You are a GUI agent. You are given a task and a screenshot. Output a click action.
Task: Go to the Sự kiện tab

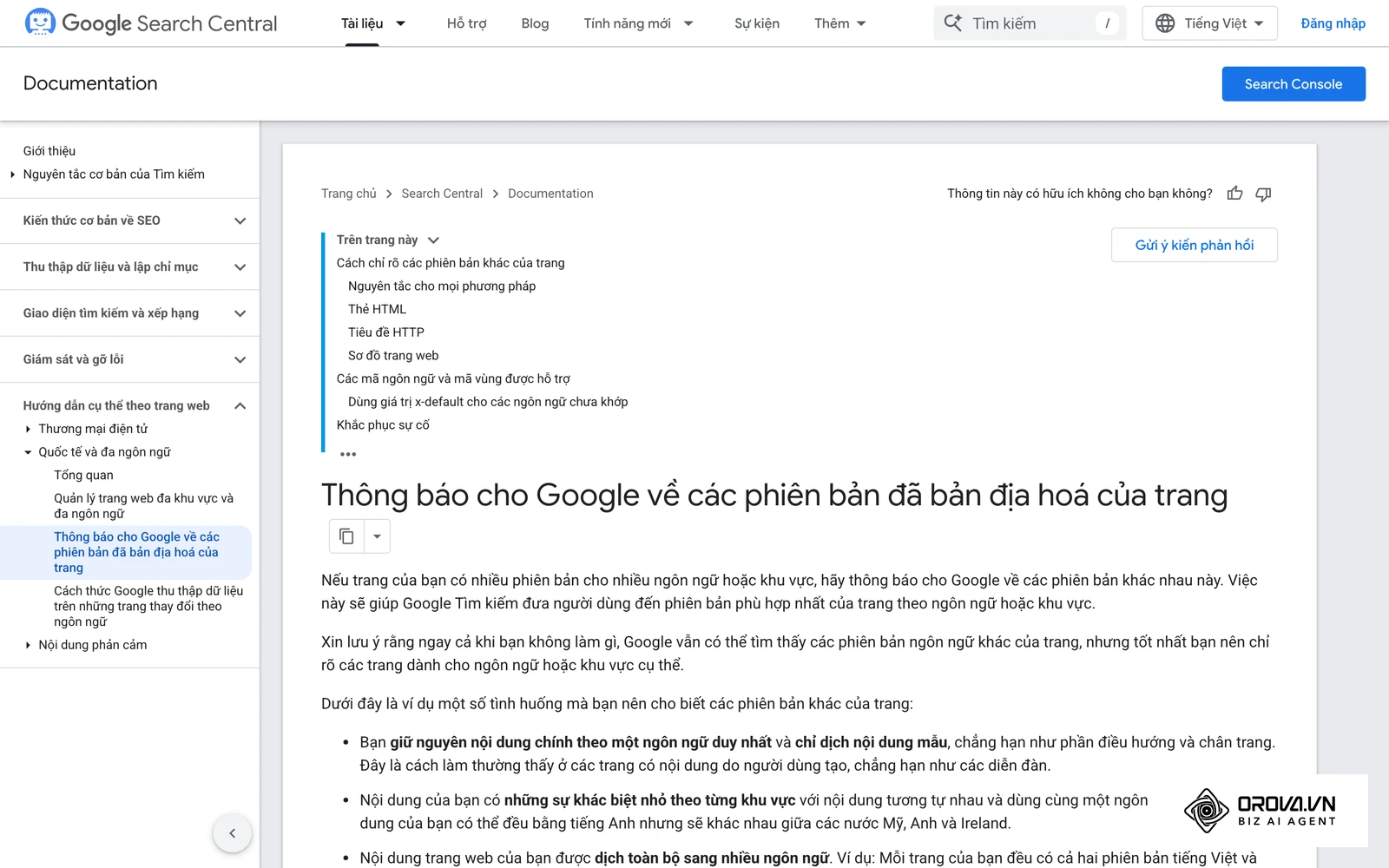pyautogui.click(x=757, y=23)
